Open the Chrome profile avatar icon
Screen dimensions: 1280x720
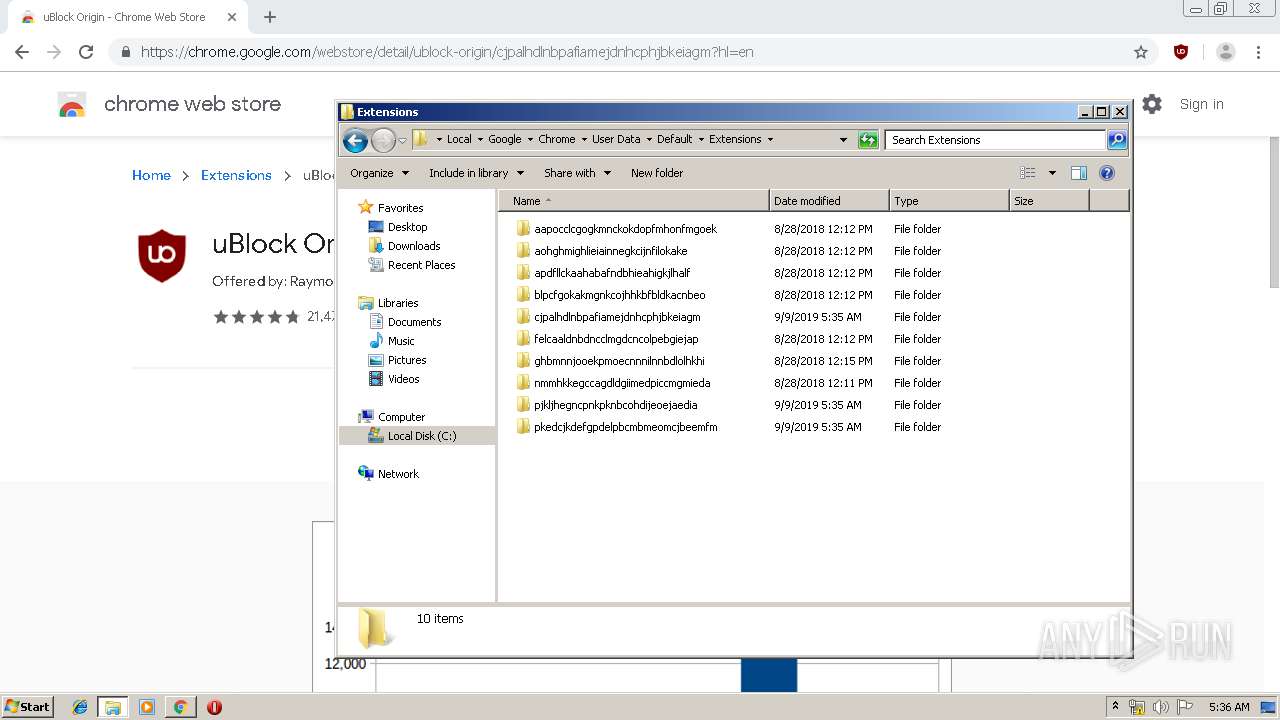pyautogui.click(x=1226, y=52)
